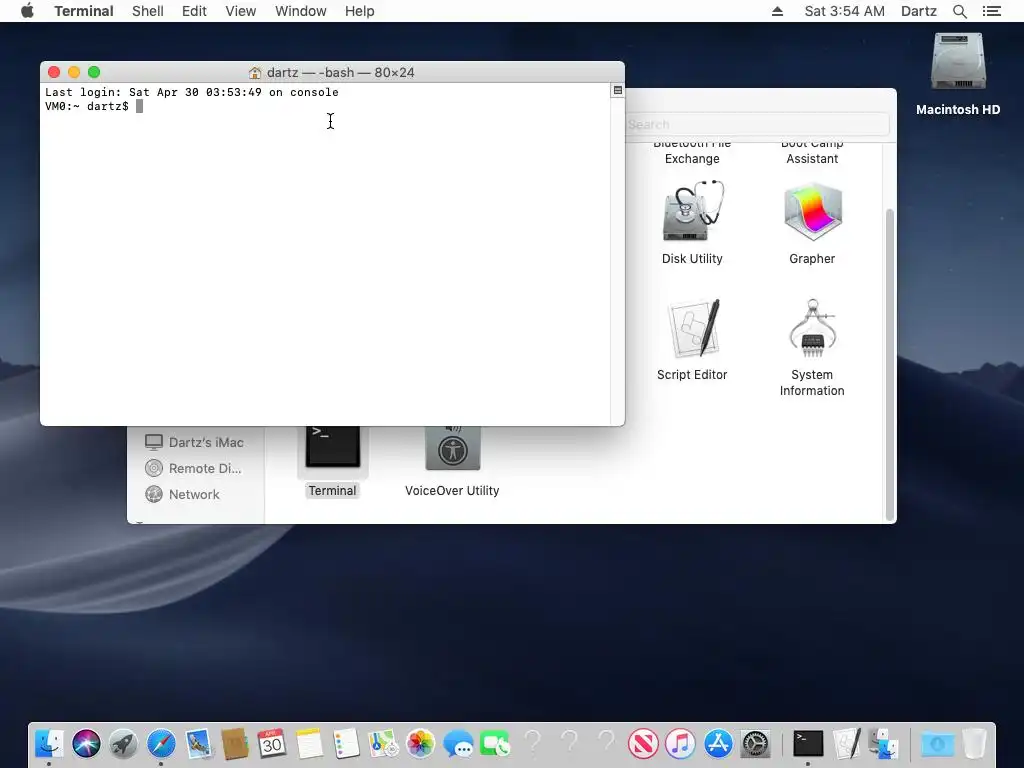Screen dimensions: 1024x768
Task: Open Mail from the Dock
Action: (198, 744)
